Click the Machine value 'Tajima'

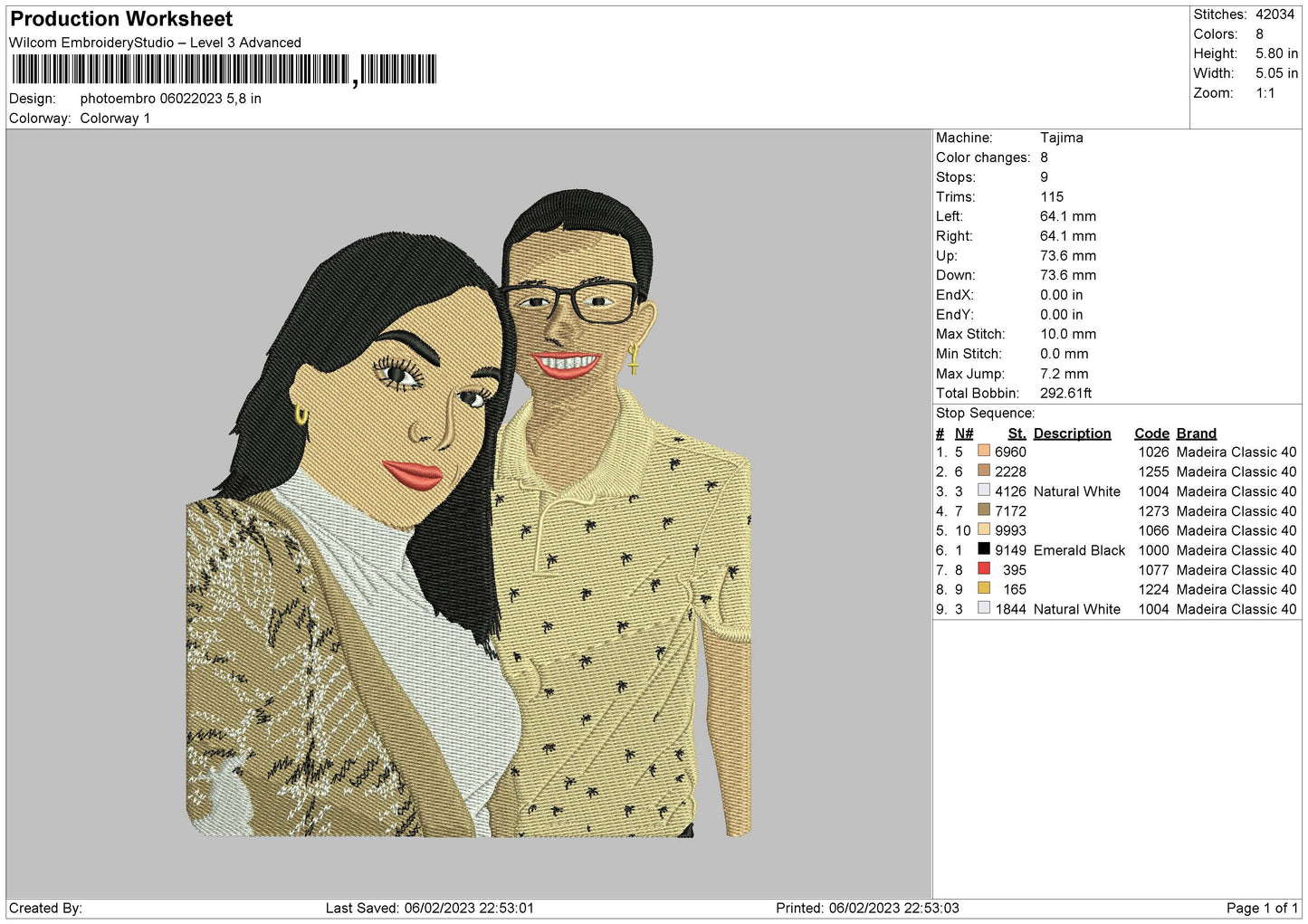click(1061, 138)
